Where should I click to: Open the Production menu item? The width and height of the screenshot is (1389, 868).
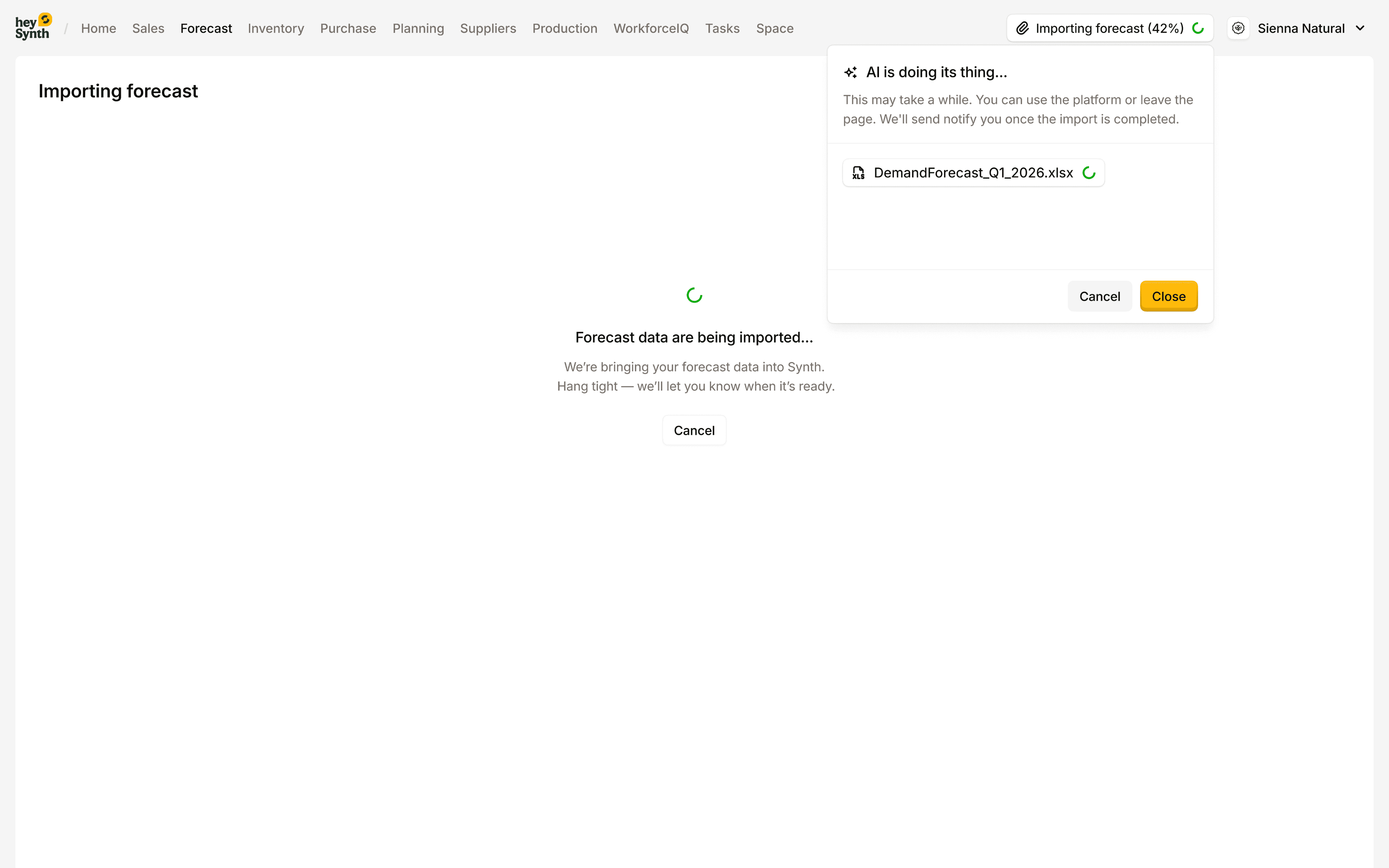564,28
